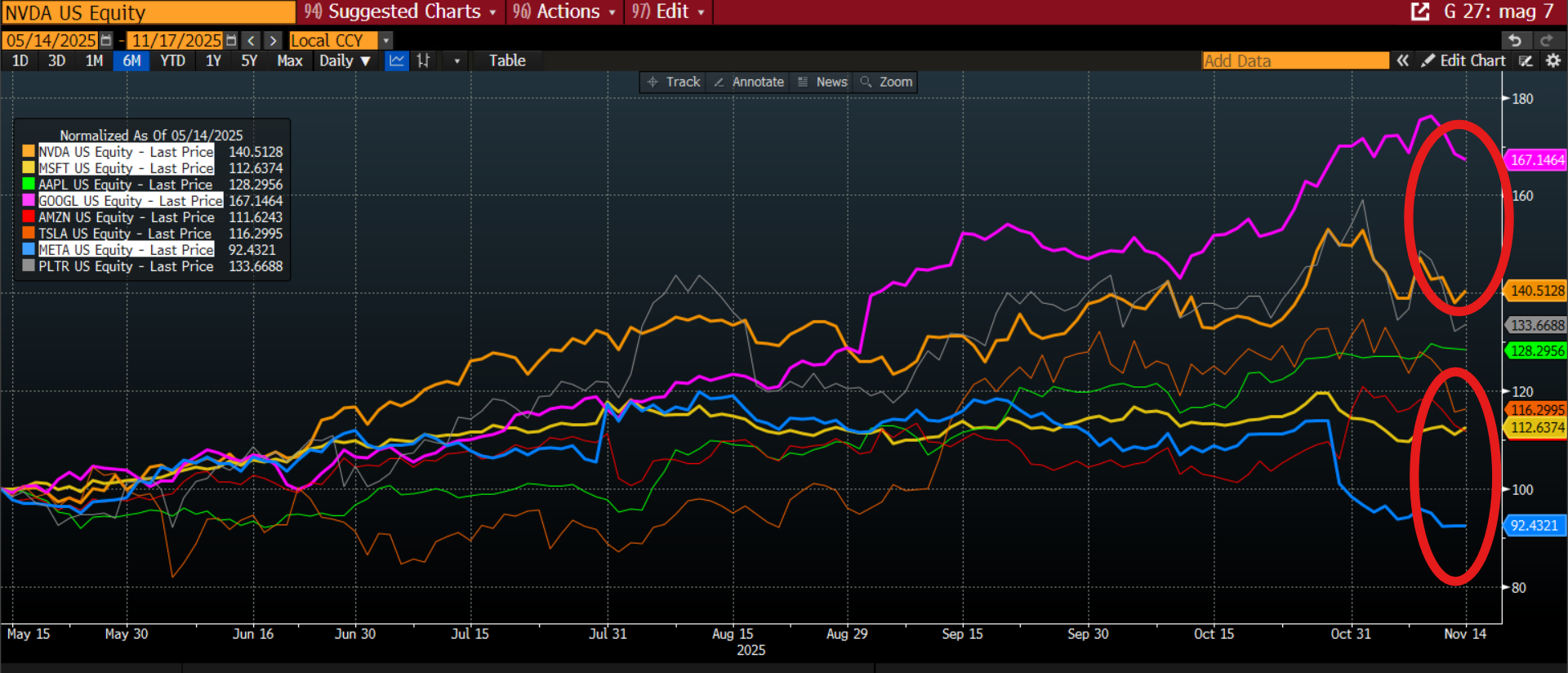Switch to bar chart style icon
The height and width of the screenshot is (673, 1568).
[423, 60]
